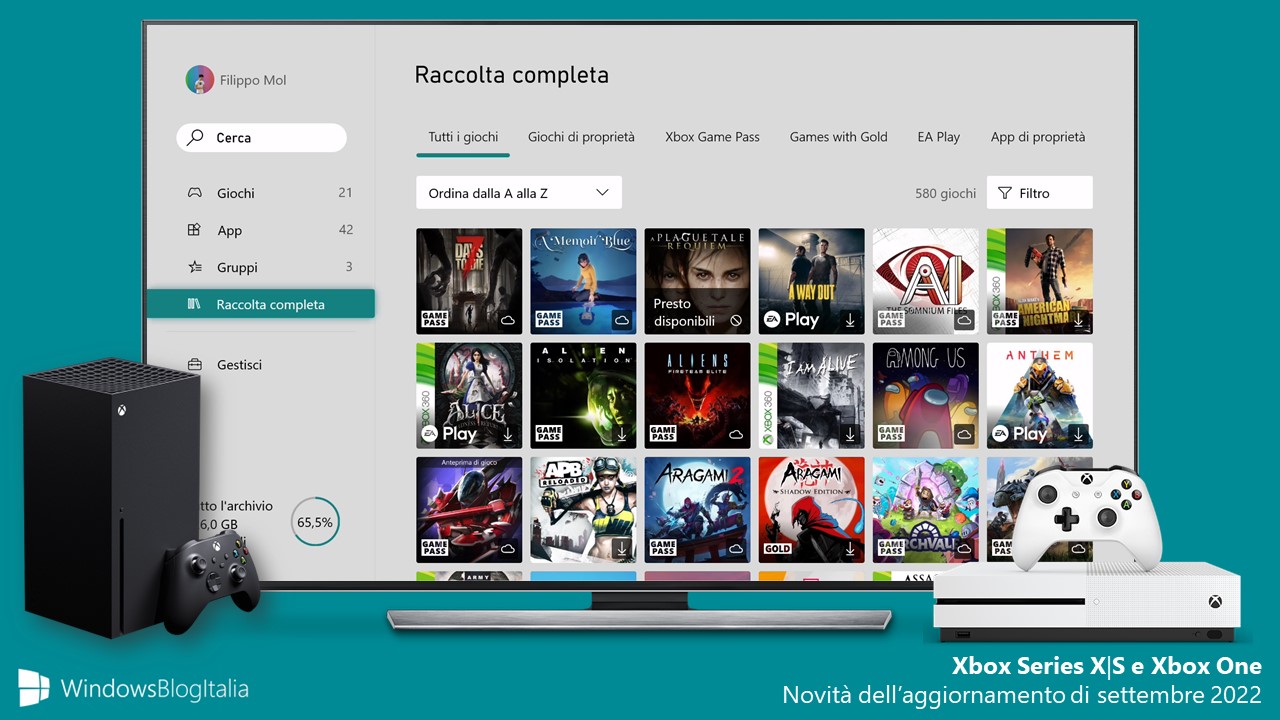Click the books icon beside Raccolta completa
Screen dimensions: 1280x720
195,304
